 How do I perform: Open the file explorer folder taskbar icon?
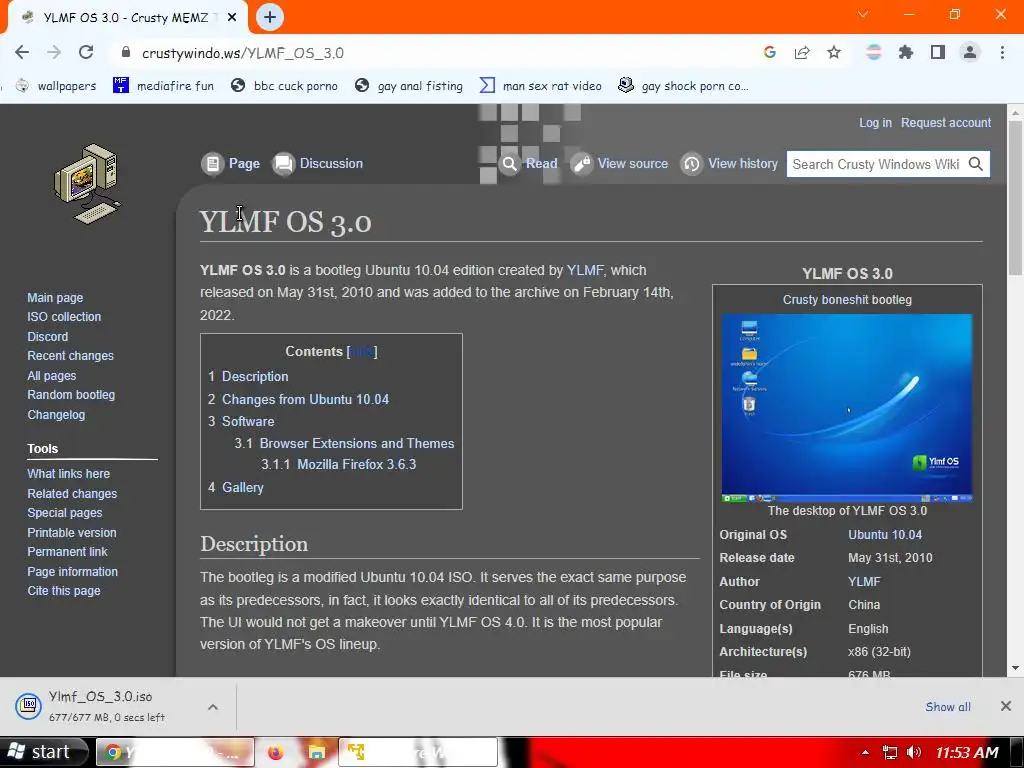point(317,752)
